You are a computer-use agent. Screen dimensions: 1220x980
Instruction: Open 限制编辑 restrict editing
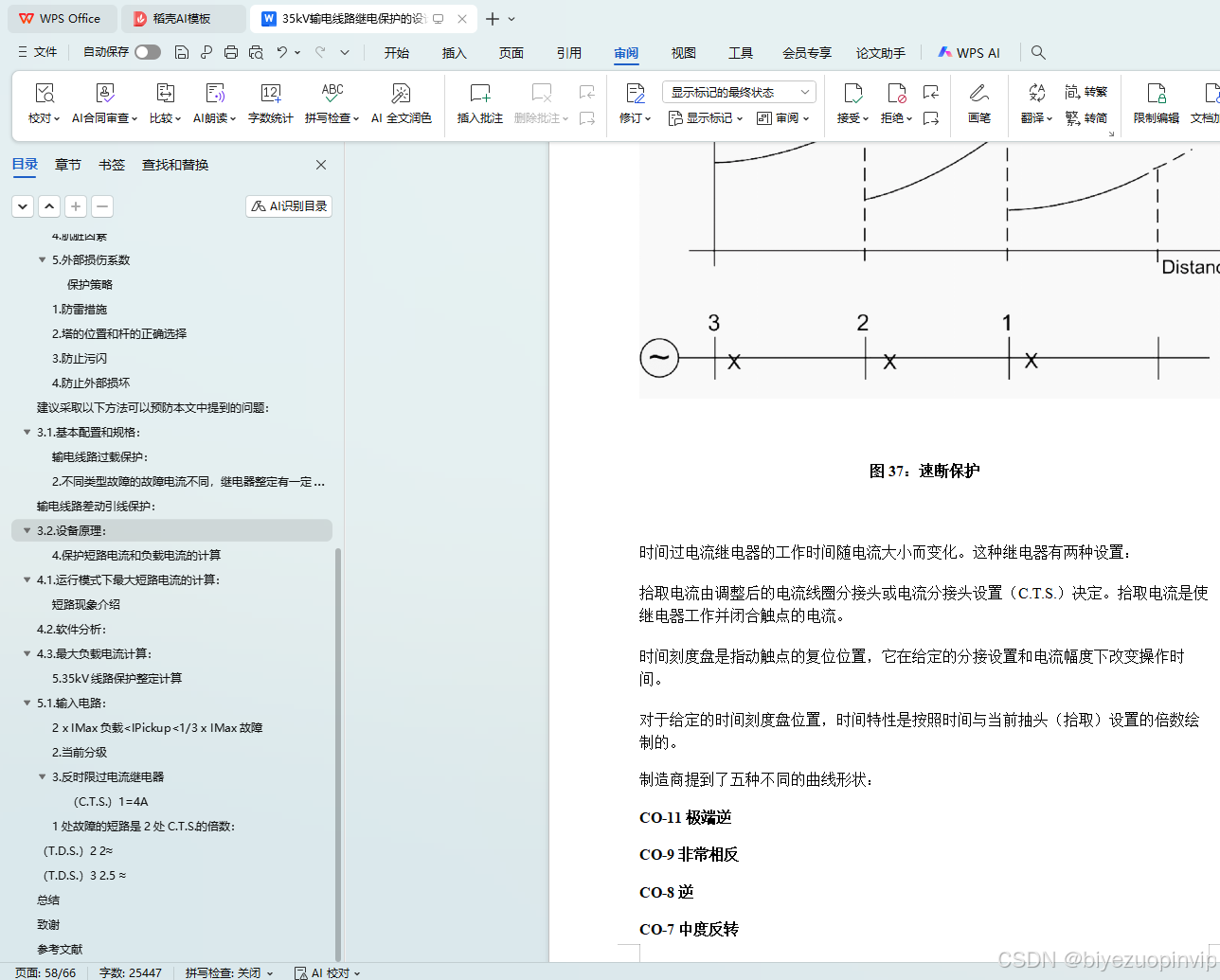[x=1157, y=104]
